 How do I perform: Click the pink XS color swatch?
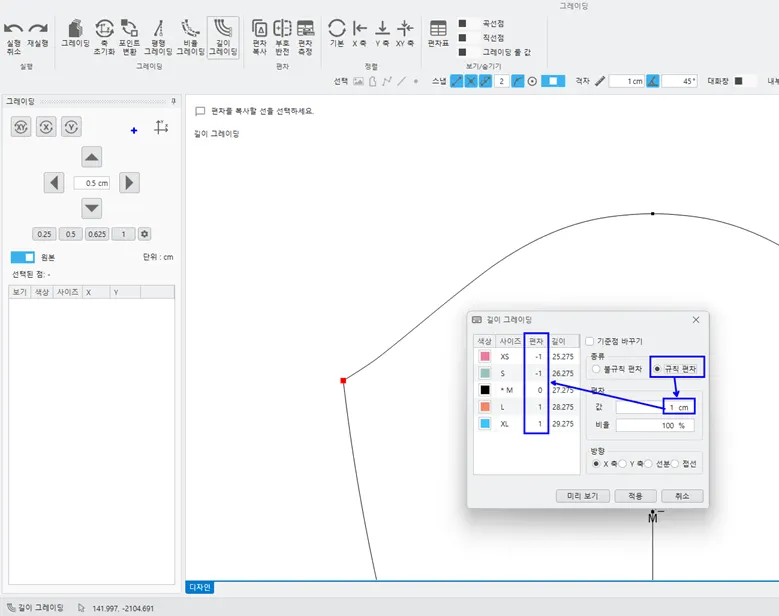(x=485, y=356)
